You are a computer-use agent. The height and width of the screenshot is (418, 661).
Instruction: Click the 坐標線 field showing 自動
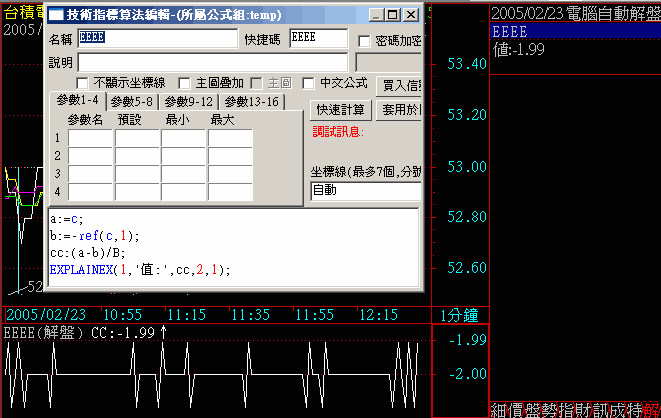coord(365,190)
